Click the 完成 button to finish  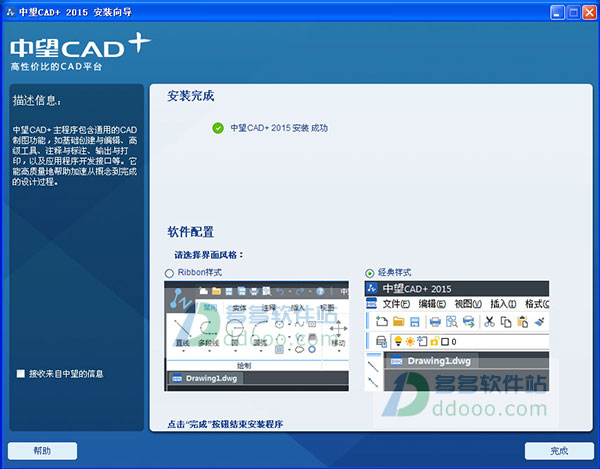(559, 451)
